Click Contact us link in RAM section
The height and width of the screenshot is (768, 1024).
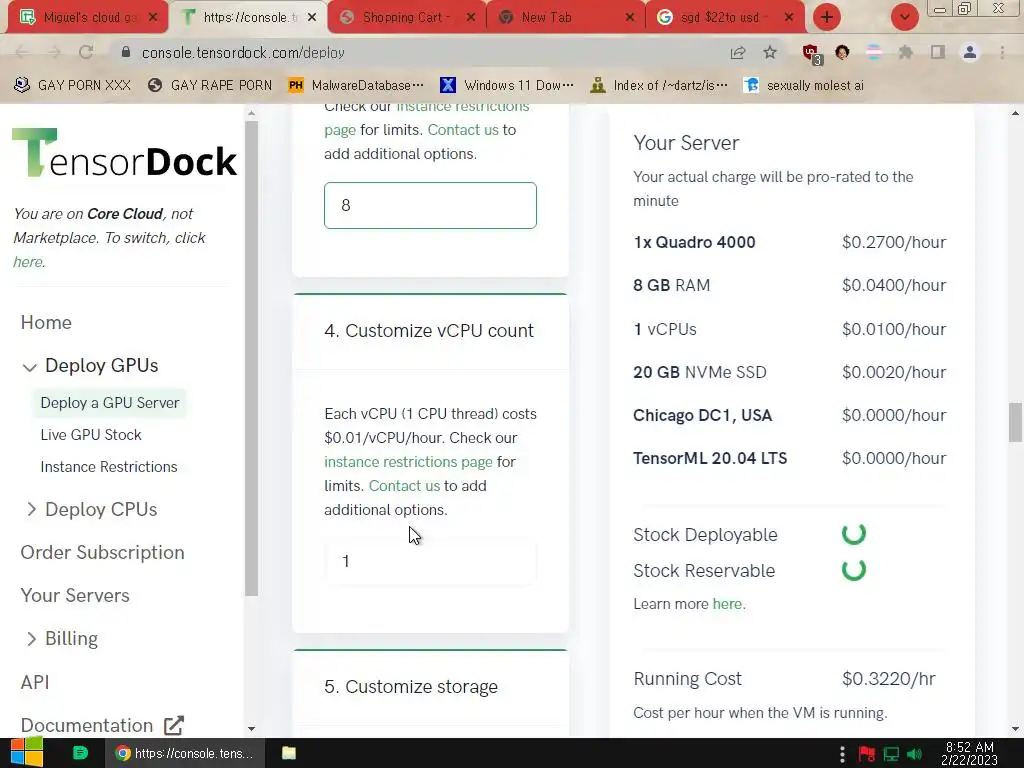tap(463, 130)
